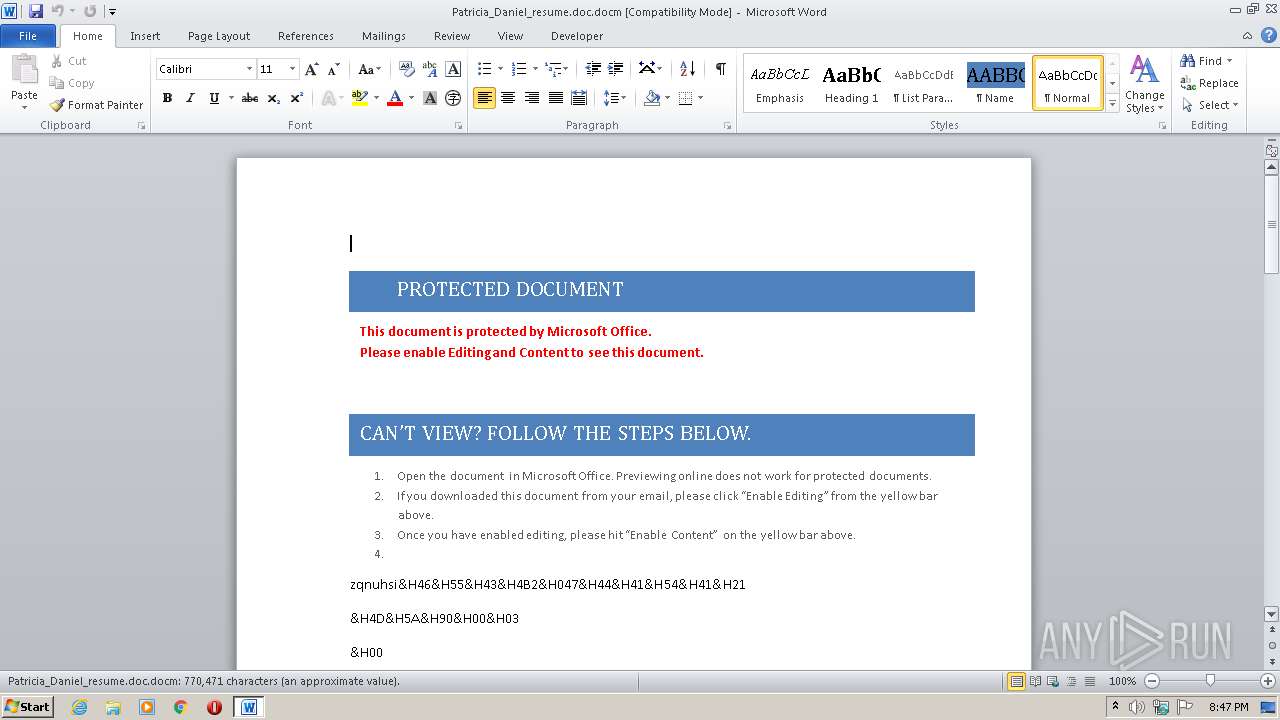The image size is (1280, 720).
Task: Toggle Underline formatting
Action: coord(214,98)
